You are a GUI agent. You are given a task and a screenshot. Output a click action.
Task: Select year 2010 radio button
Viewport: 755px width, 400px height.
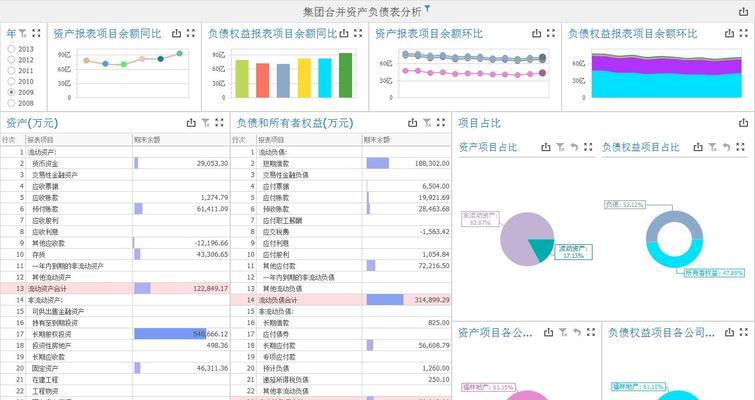[11, 81]
